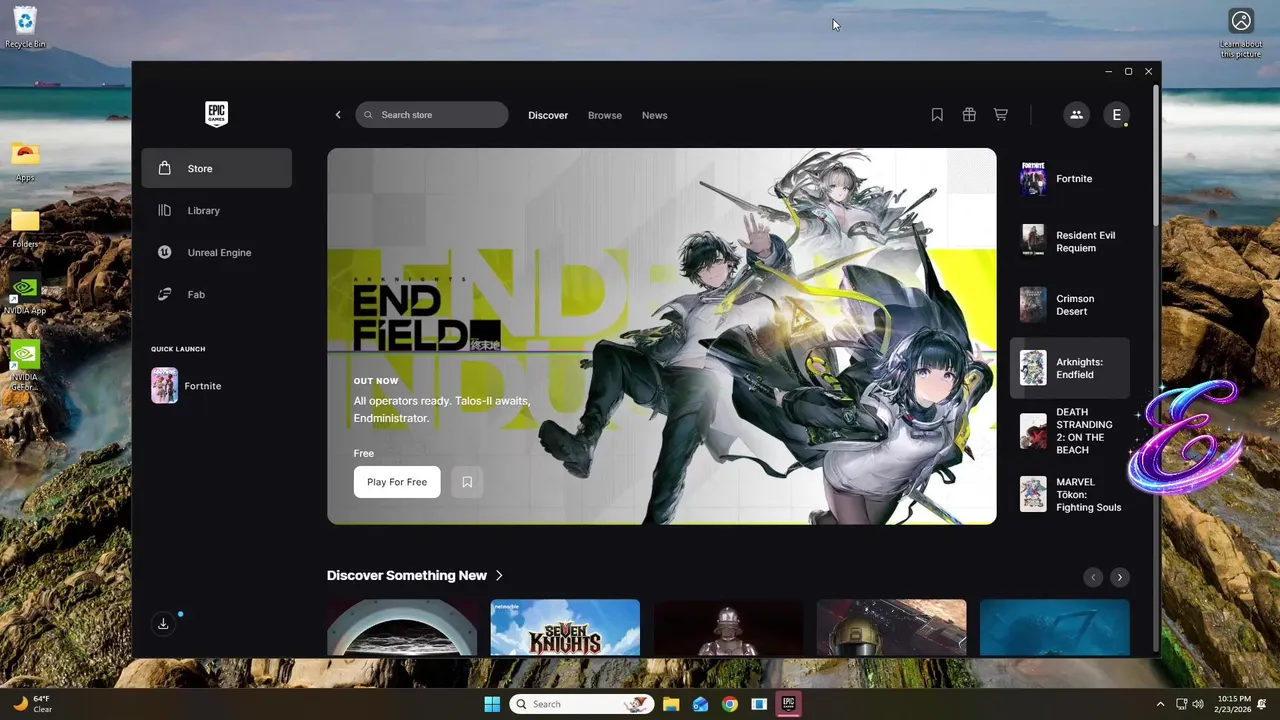Open the weather widget 64°F Clear

(32, 704)
